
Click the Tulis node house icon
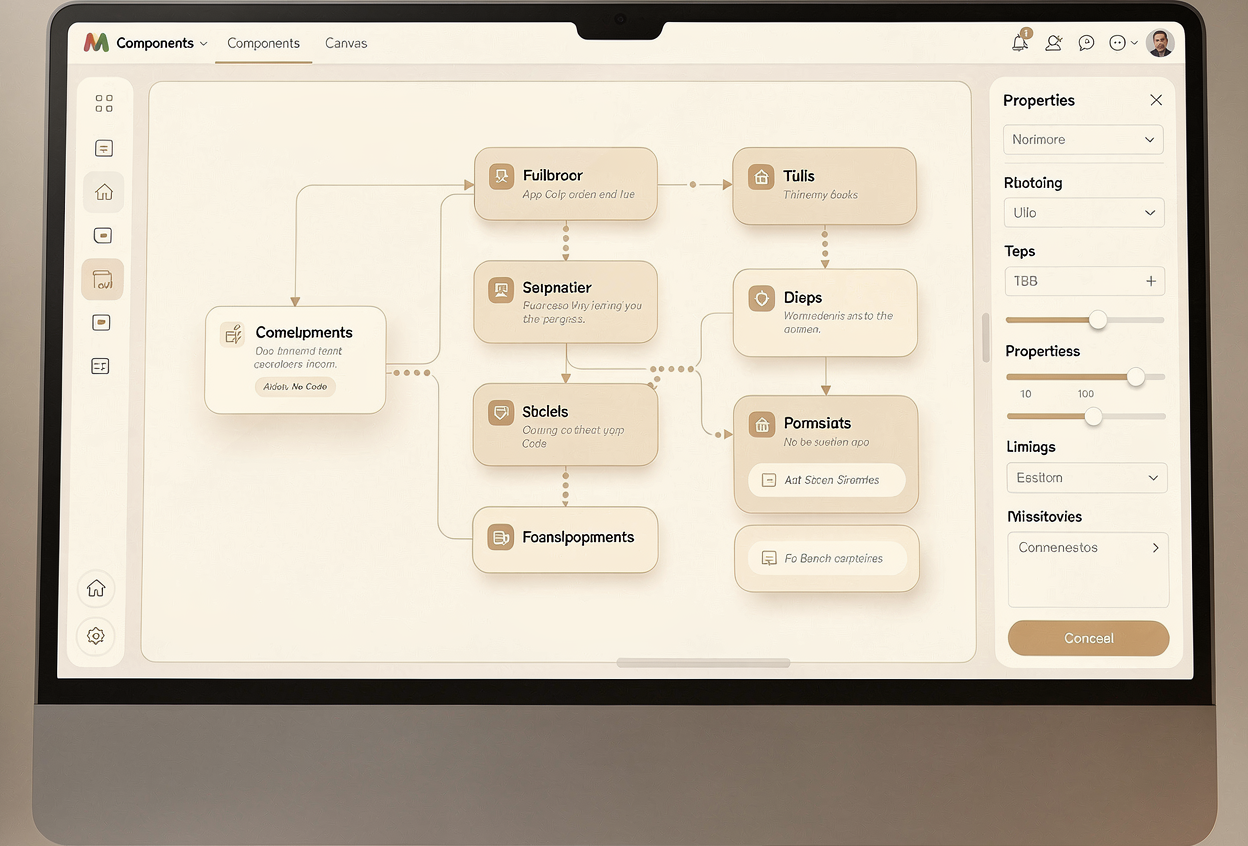tap(762, 177)
